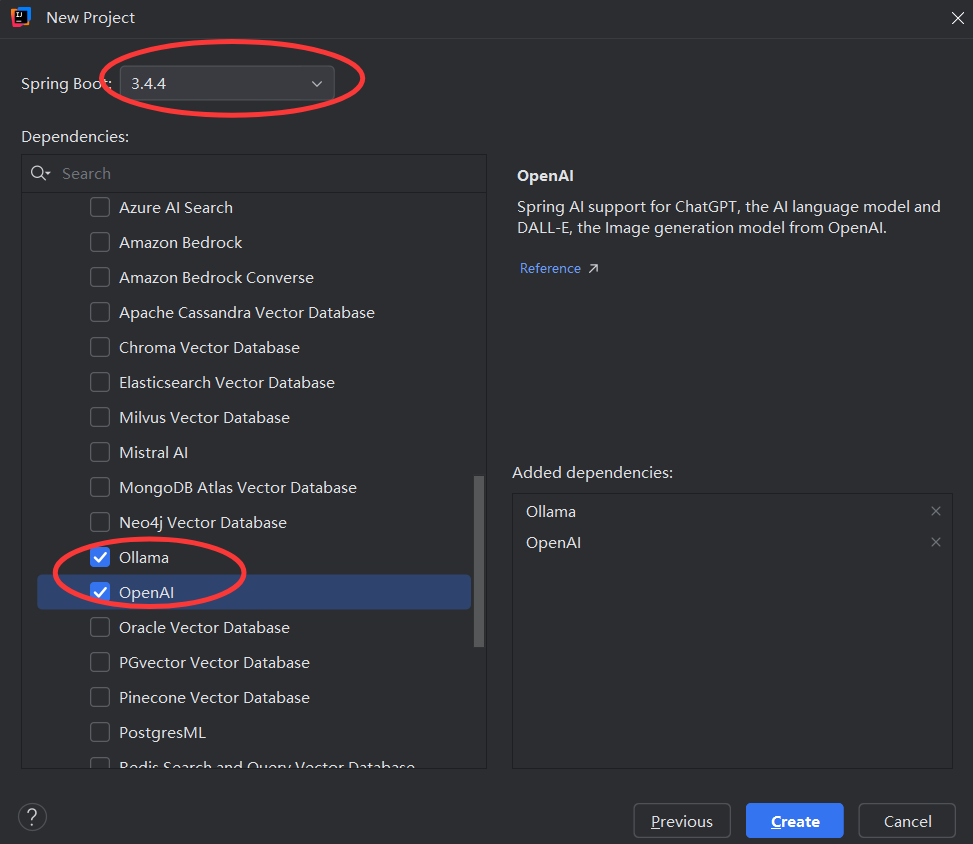Screen dimensions: 973x844
Task: Check Oracle Vector Database box
Action: click(x=100, y=627)
